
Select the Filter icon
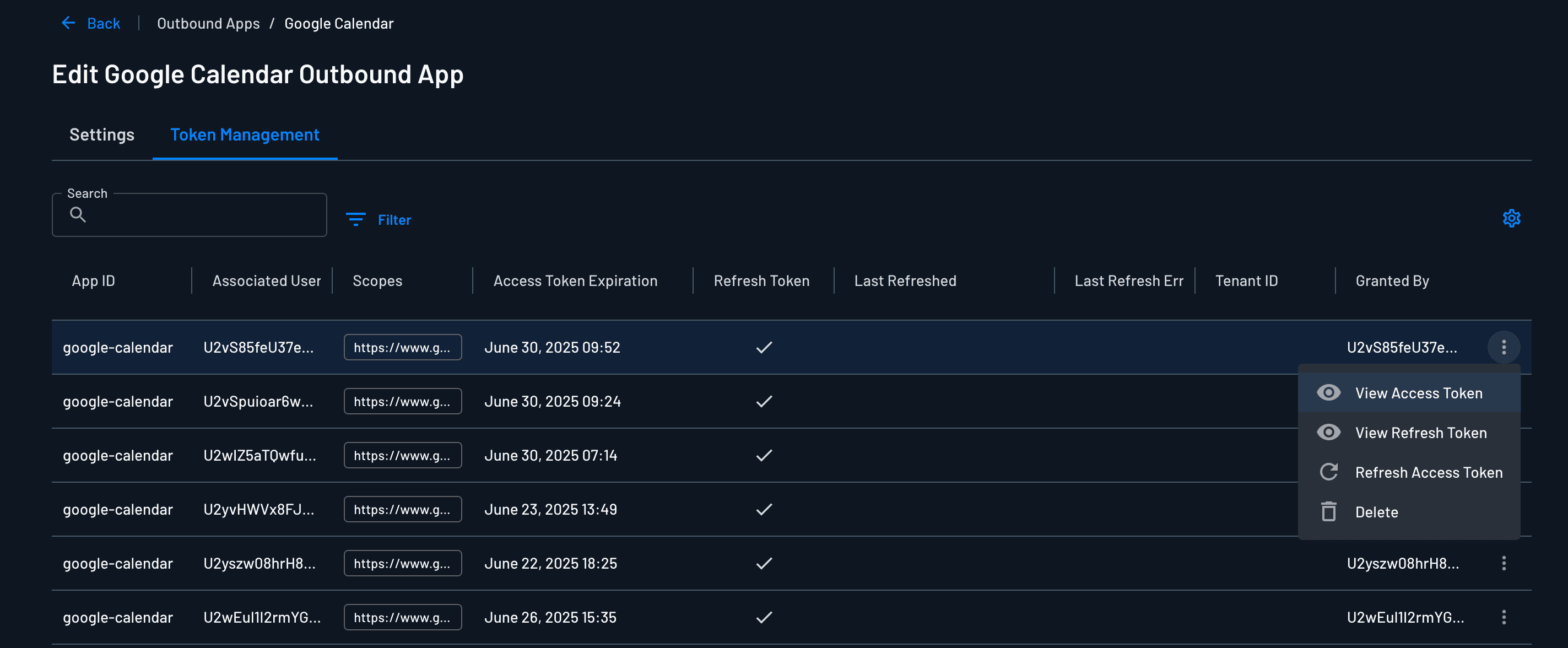click(x=356, y=220)
